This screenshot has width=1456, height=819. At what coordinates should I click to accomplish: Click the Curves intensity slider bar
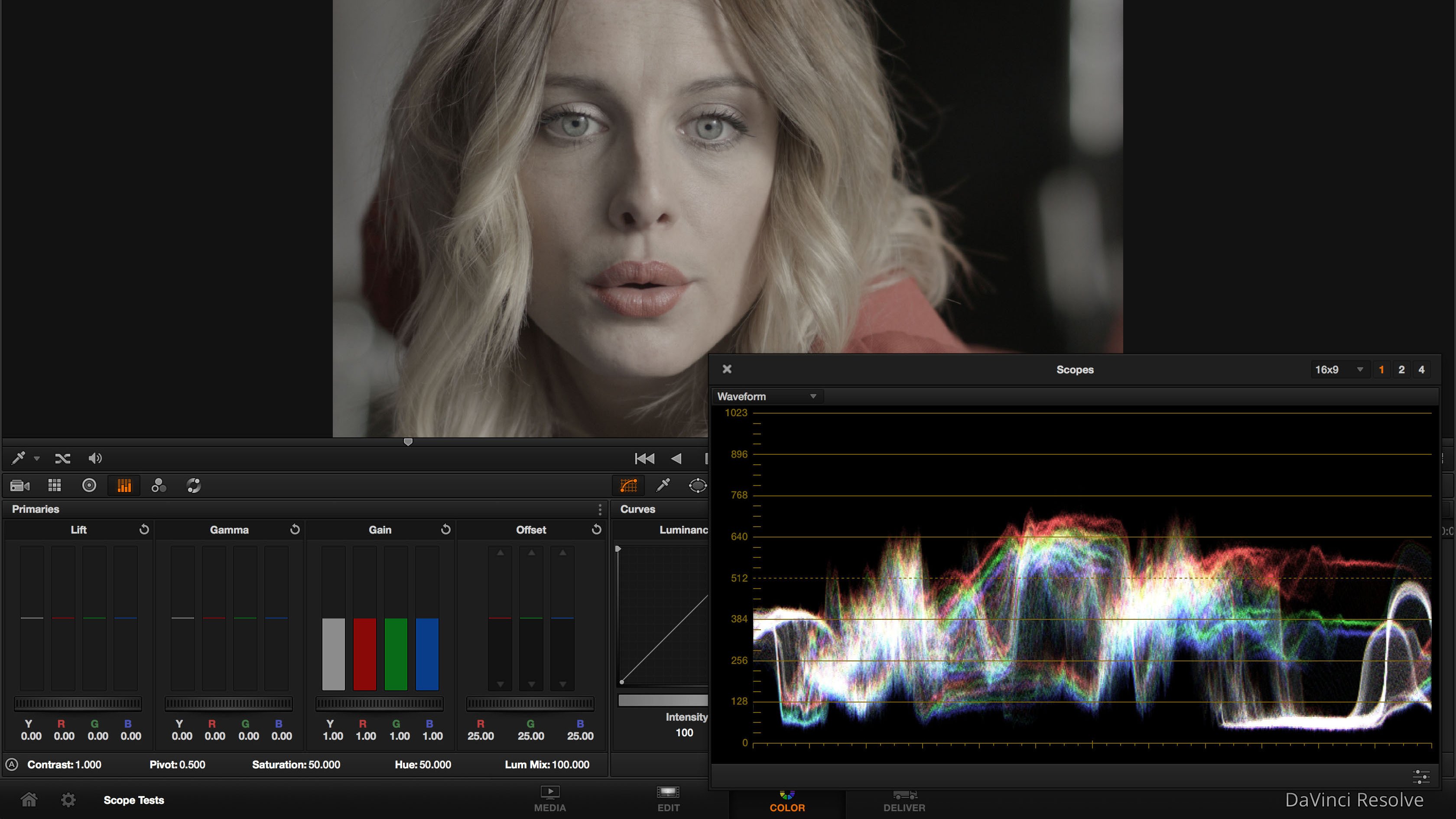pos(663,700)
